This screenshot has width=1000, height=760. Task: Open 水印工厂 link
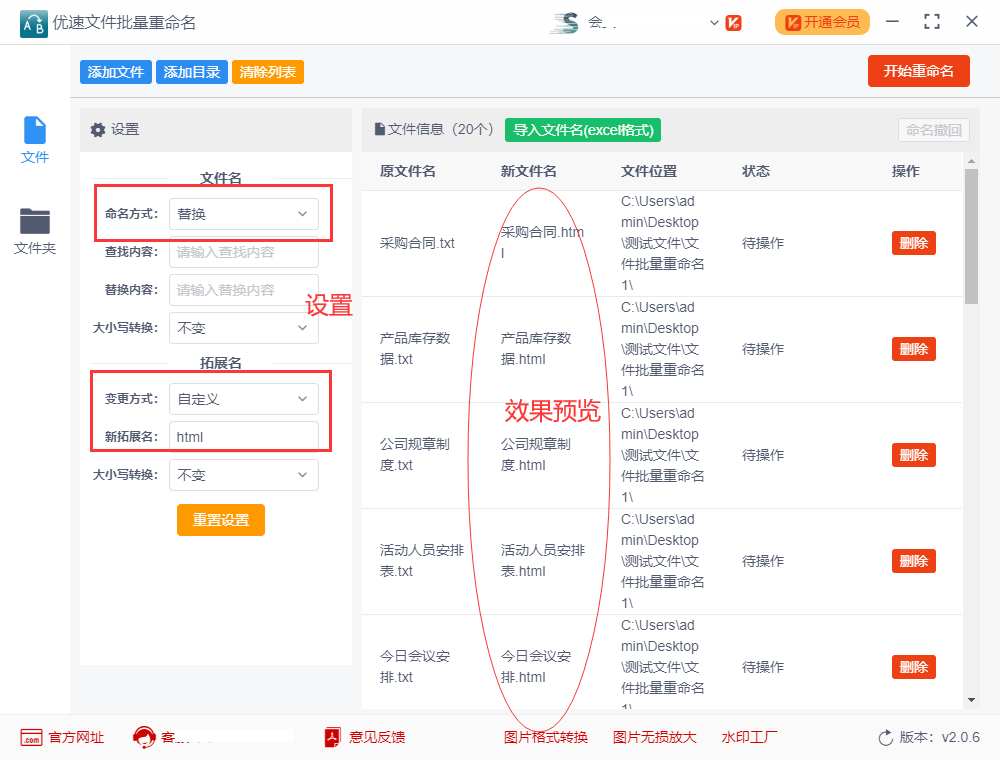coord(749,738)
